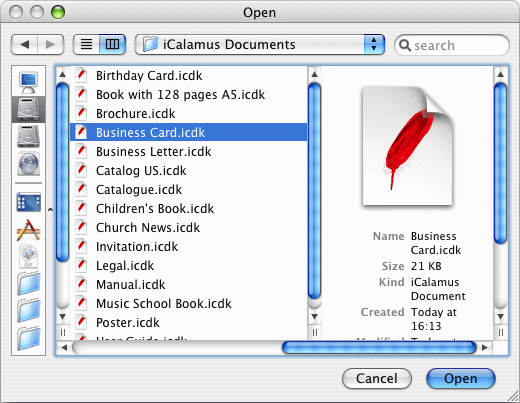
Task: Click the large feather preview thumbnail
Action: coord(407,147)
